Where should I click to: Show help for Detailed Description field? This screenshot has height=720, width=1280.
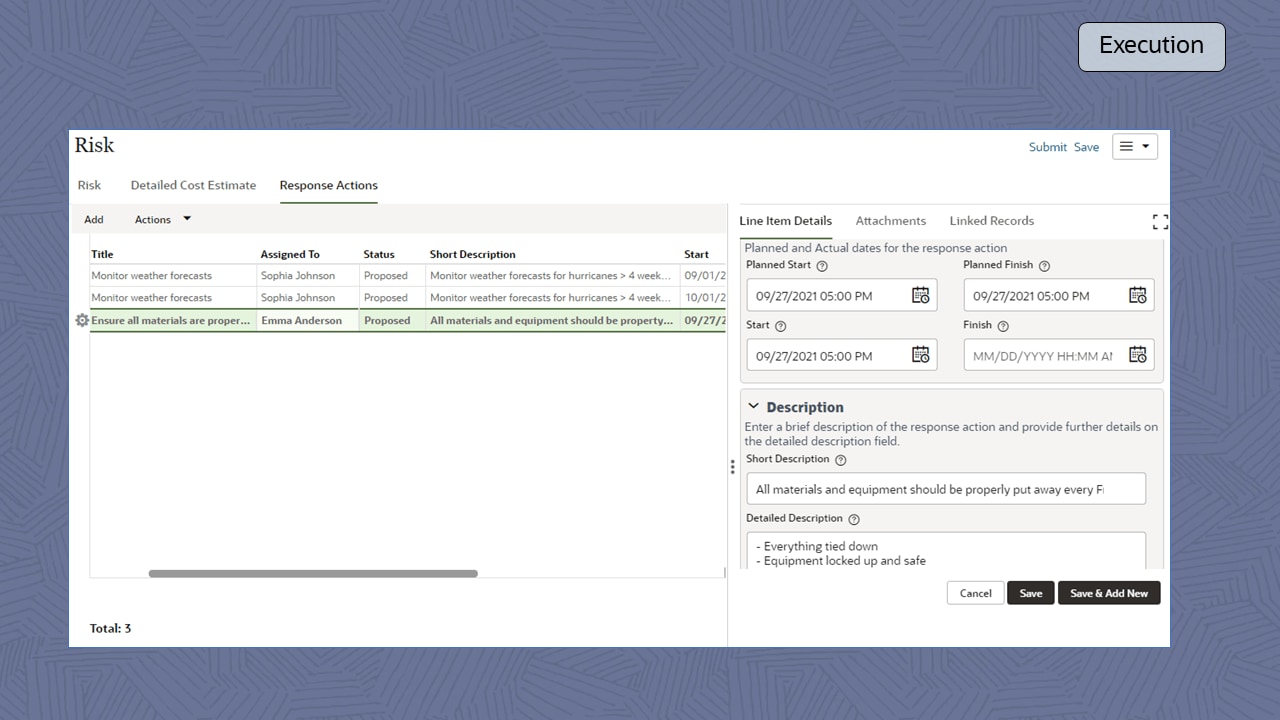coord(854,519)
